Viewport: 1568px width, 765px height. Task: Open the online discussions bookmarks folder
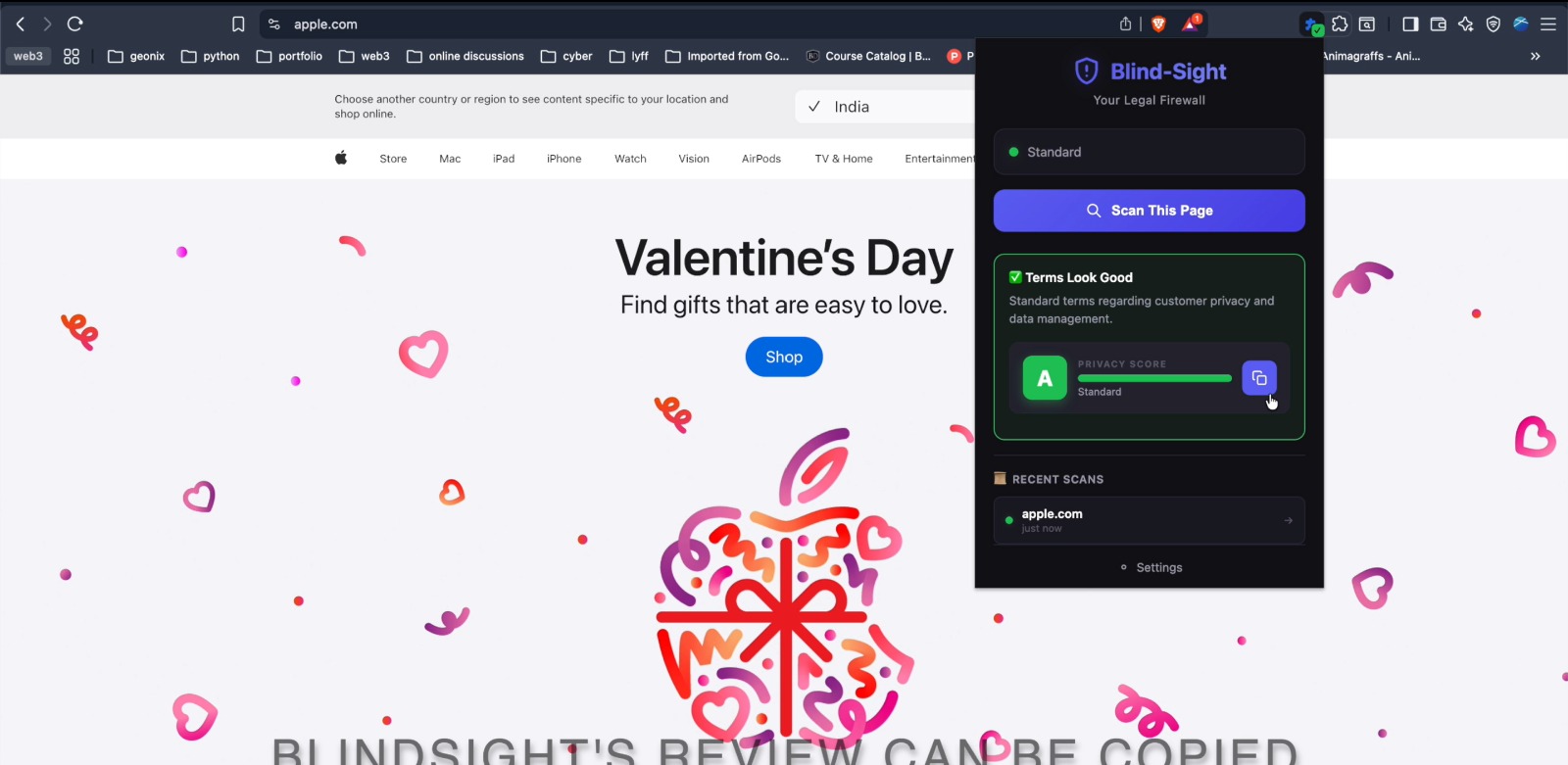465,57
